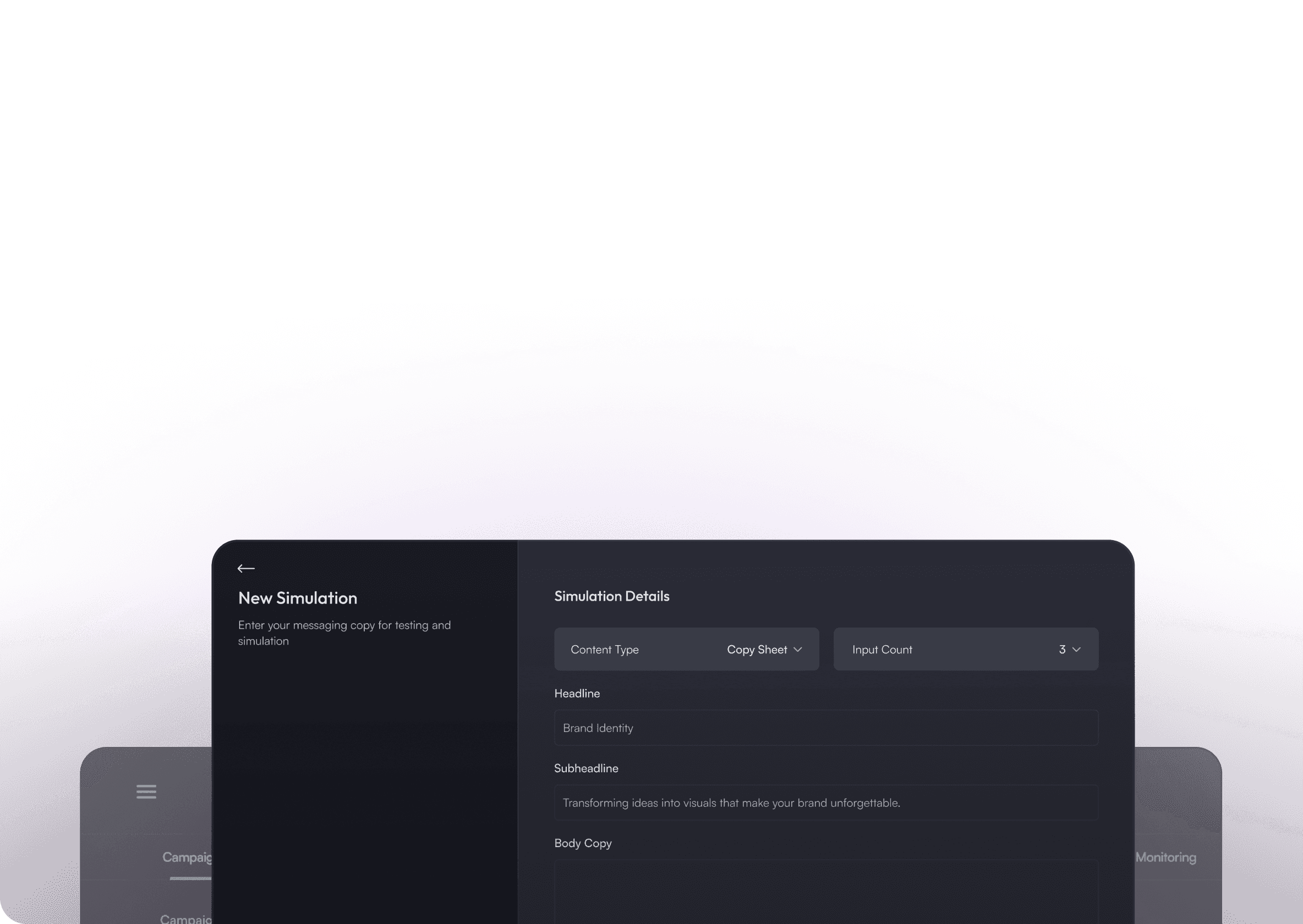1303x924 pixels.
Task: Click the Body Copy field label
Action: pyautogui.click(x=582, y=843)
